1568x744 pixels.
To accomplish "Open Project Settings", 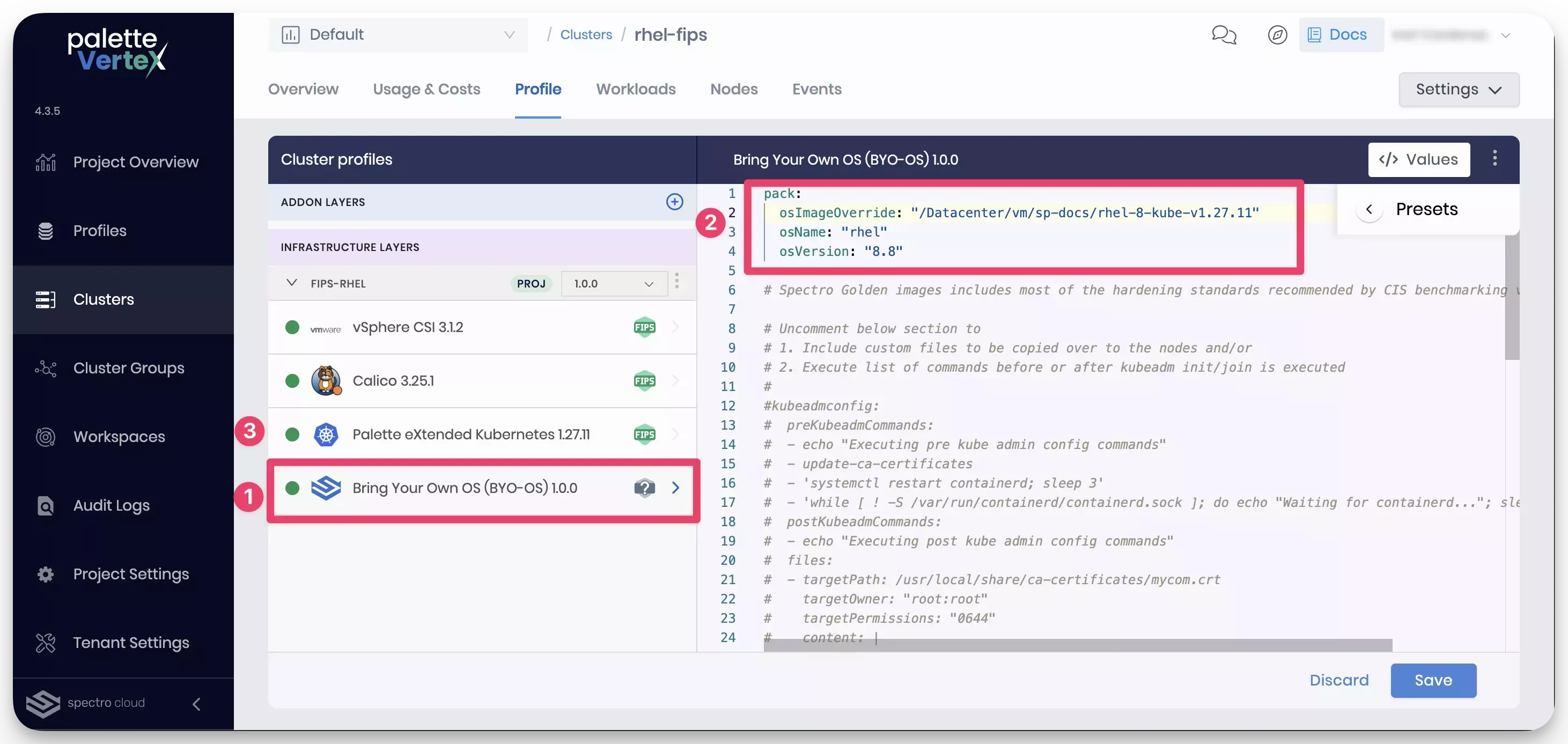I will point(131,574).
